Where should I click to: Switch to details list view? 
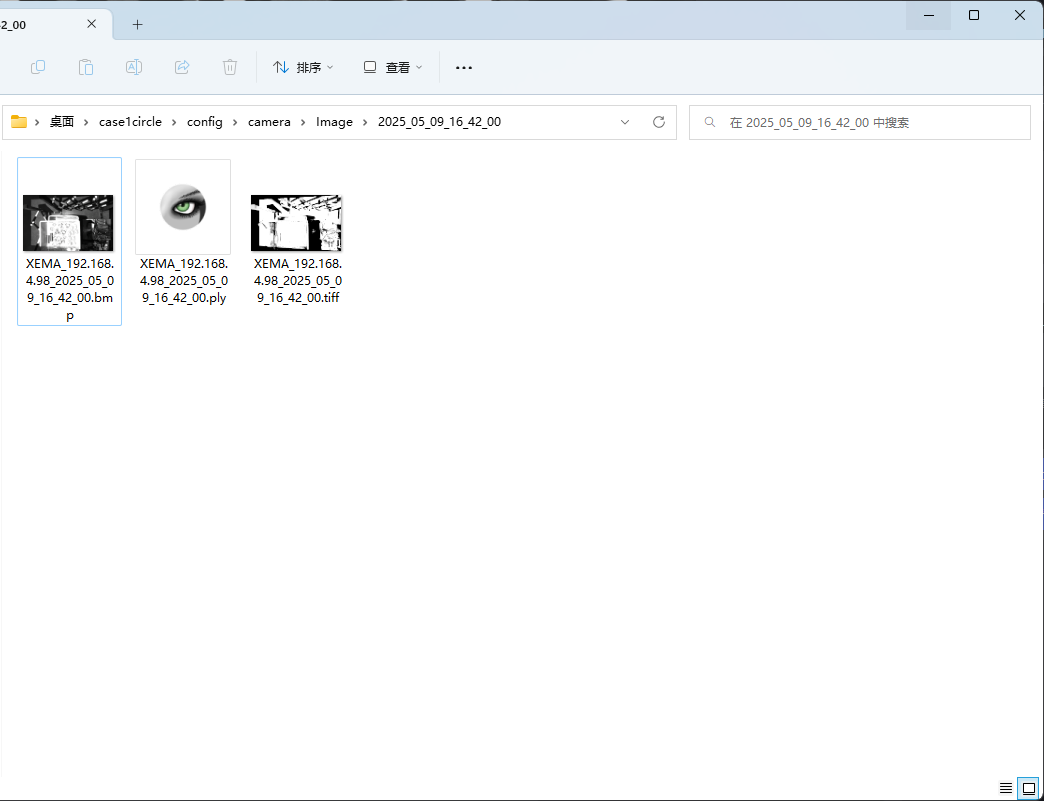1006,788
